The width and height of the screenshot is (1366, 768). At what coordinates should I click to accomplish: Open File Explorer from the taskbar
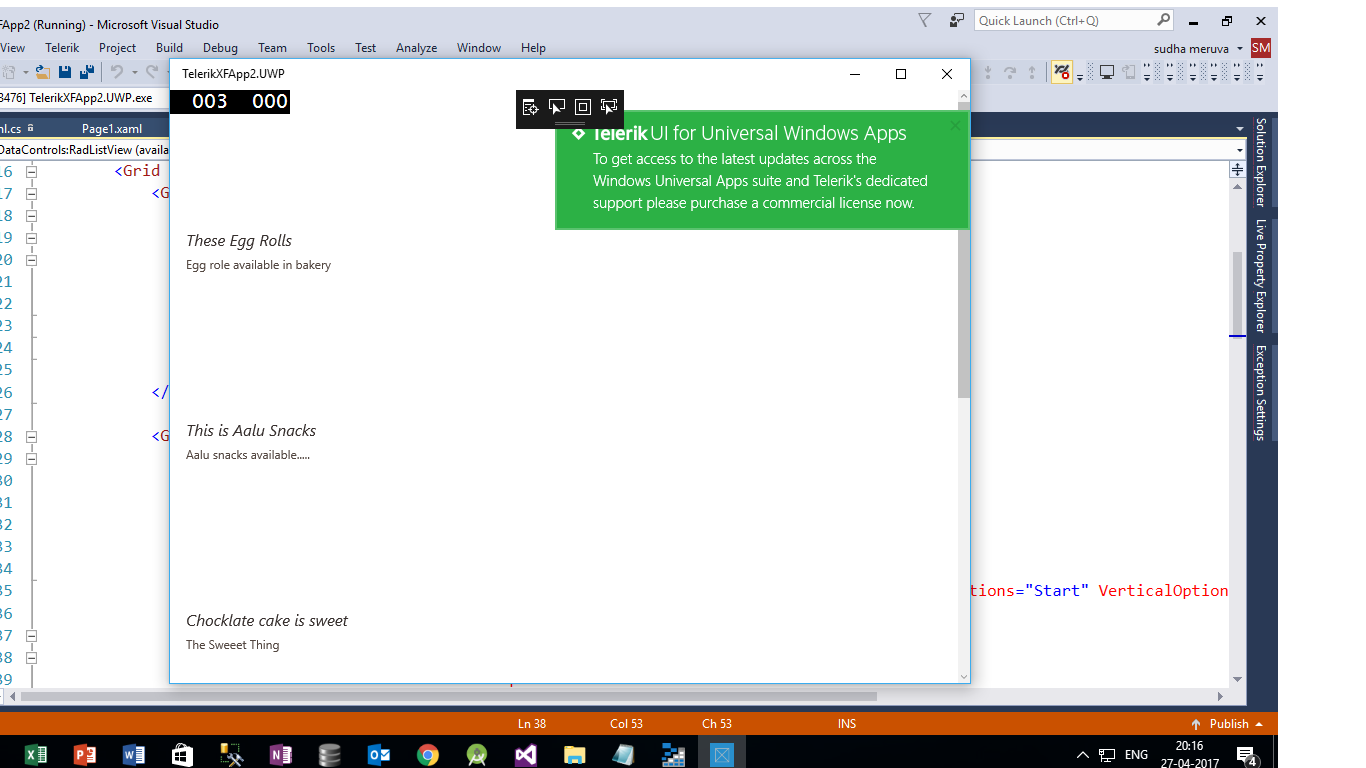(575, 754)
